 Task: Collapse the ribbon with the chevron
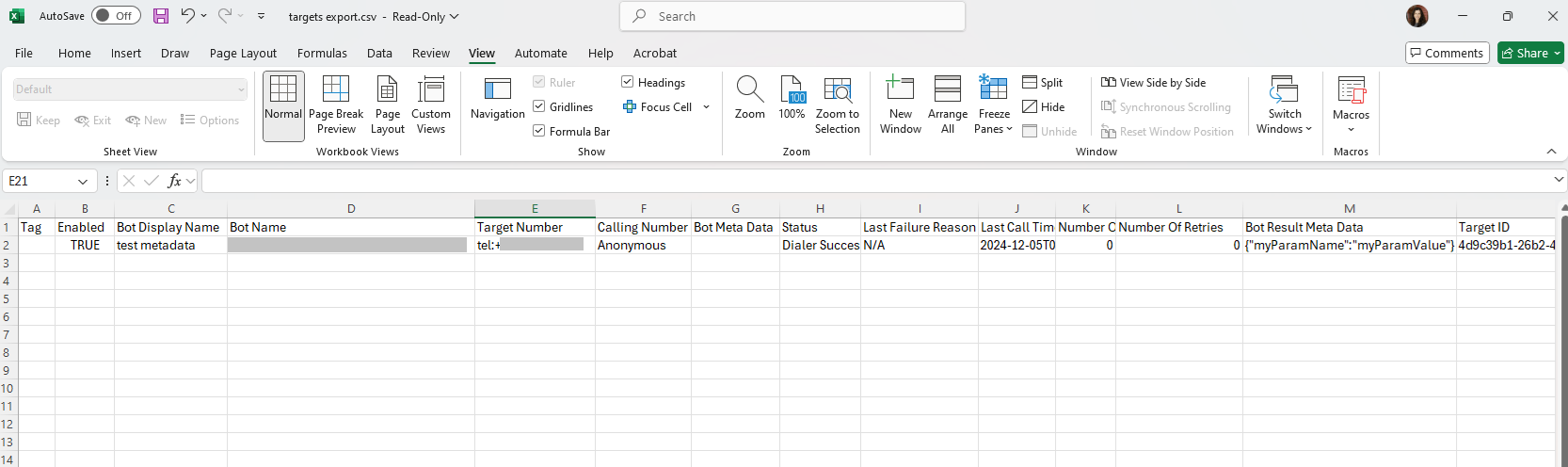(1552, 151)
